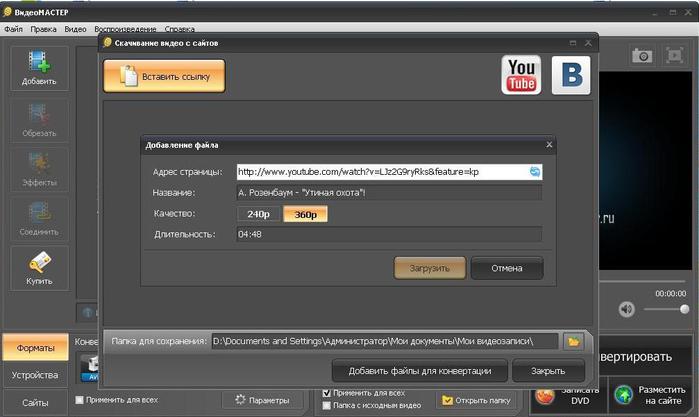Refresh the page address with the arrow icon

535,172
